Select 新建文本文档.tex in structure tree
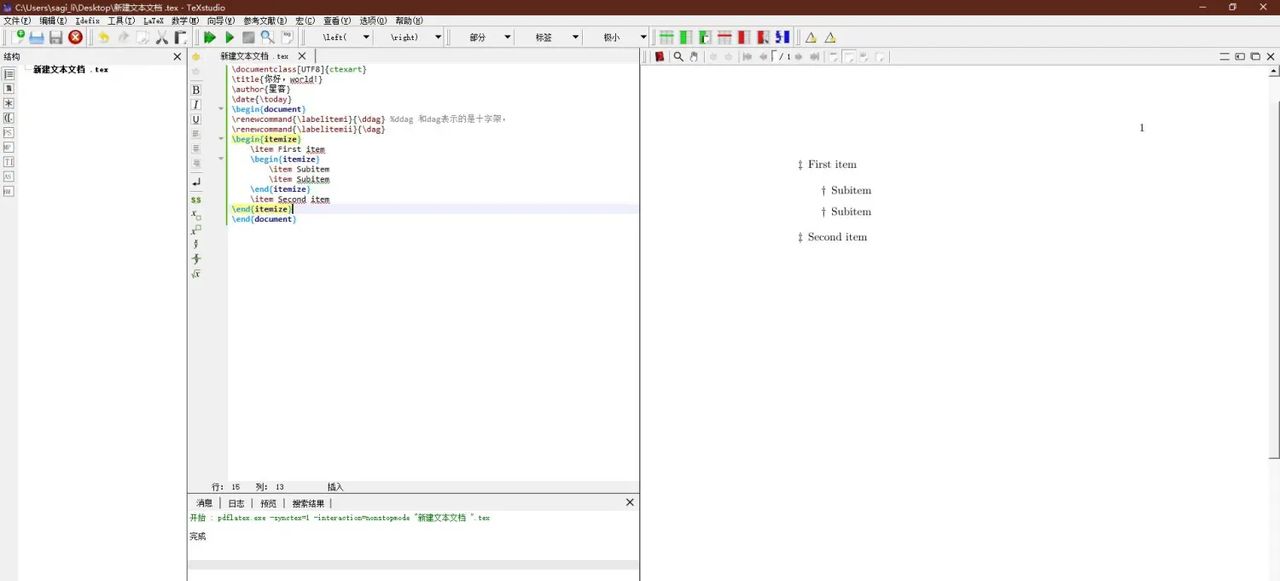This screenshot has height=581, width=1280. point(70,70)
